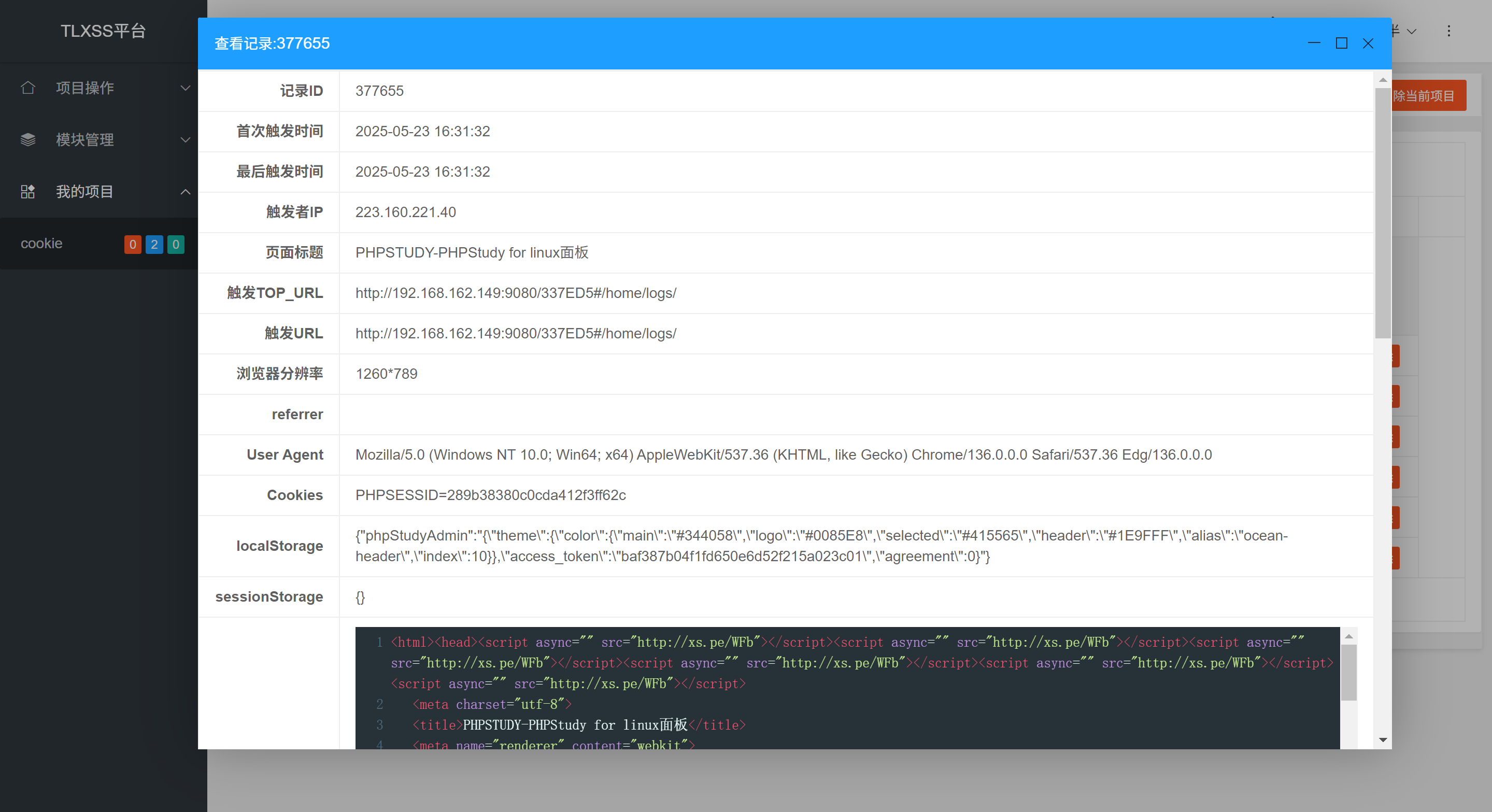Click the TLXSS平台 logo title
This screenshot has width=1492, height=812.
click(x=103, y=31)
